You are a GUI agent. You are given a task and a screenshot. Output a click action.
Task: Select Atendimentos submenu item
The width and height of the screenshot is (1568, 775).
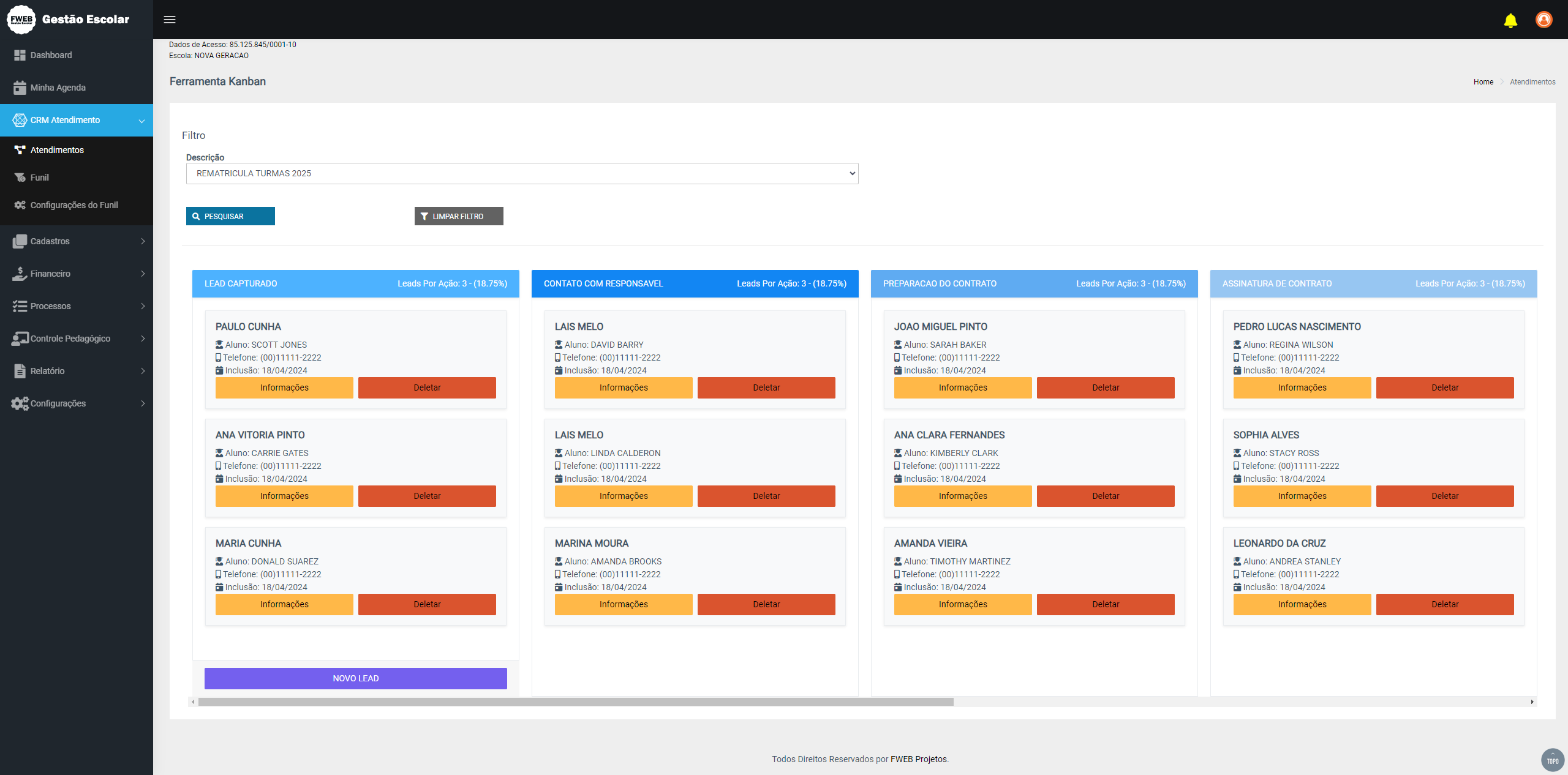(x=57, y=150)
